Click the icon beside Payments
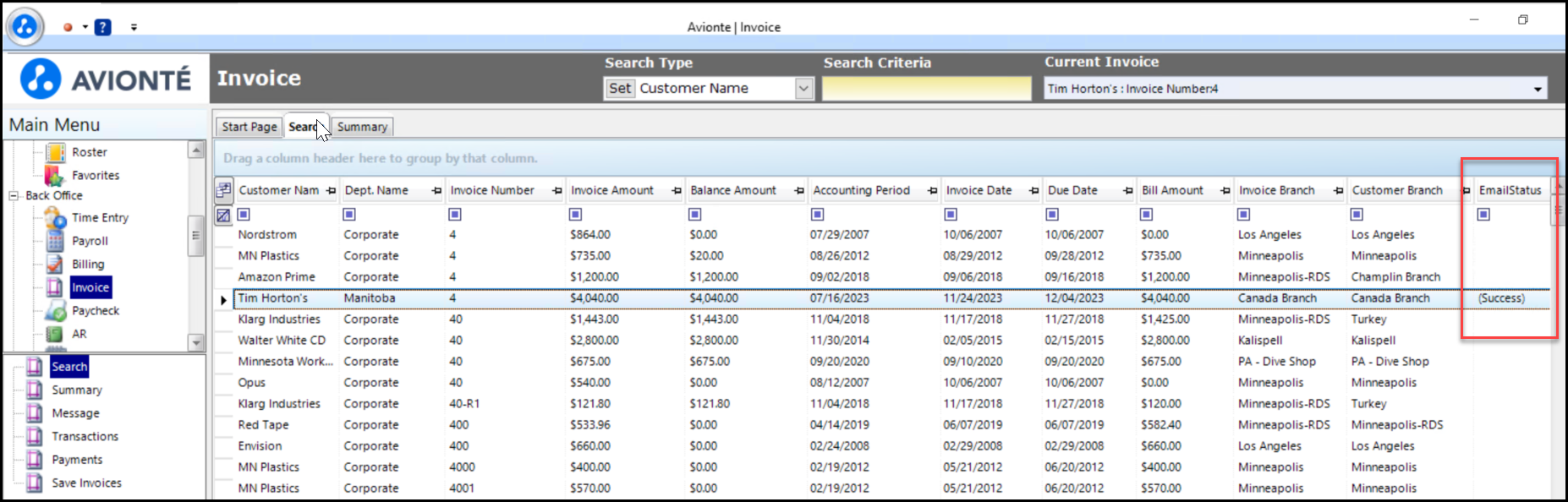This screenshot has height=502, width=1568. click(35, 460)
